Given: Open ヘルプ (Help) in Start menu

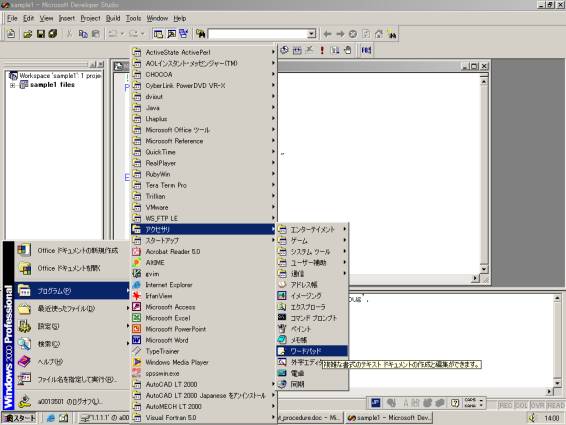Looking at the screenshot, I should click(x=72, y=361).
